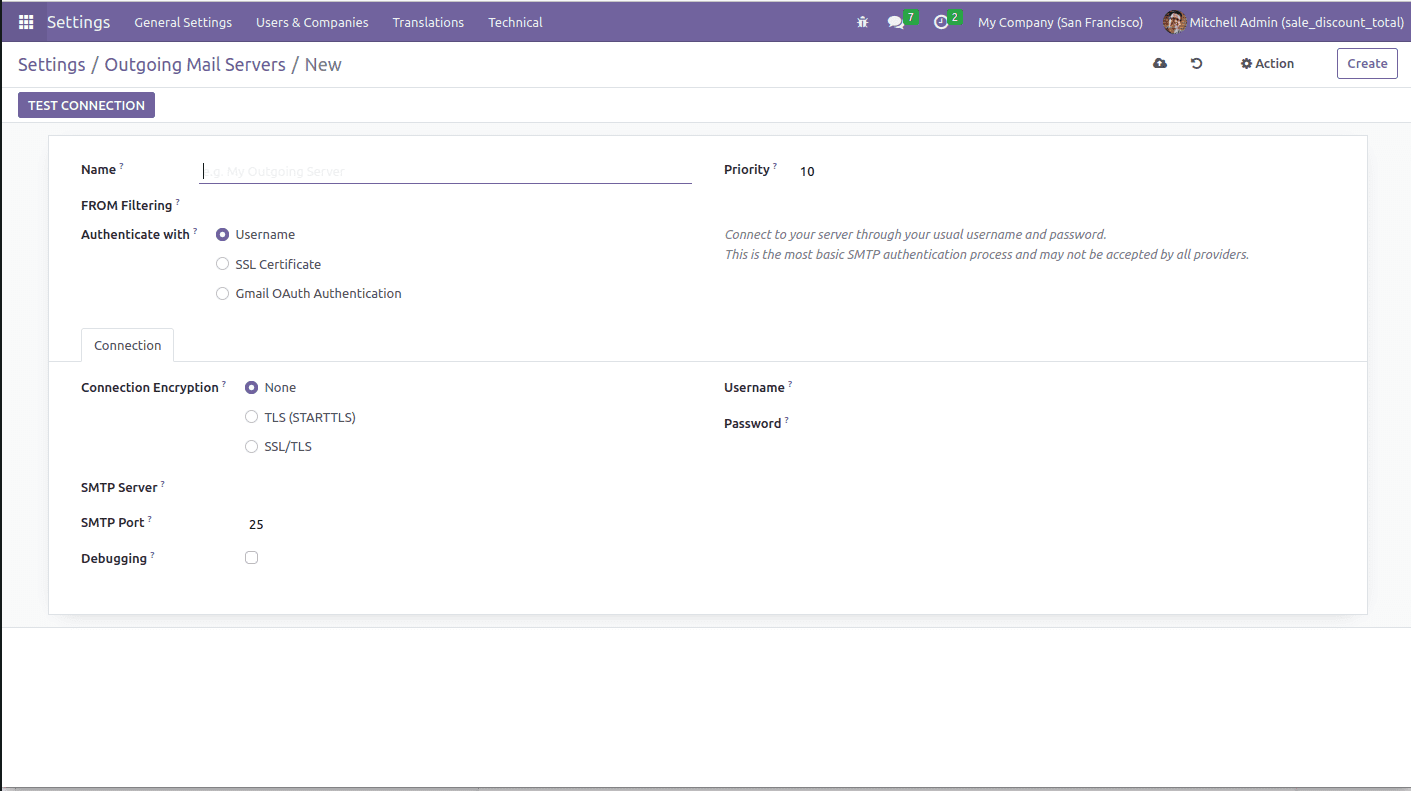This screenshot has height=791, width=1411.
Task: Click the SMTP Port help question mark
Action: [150, 519]
